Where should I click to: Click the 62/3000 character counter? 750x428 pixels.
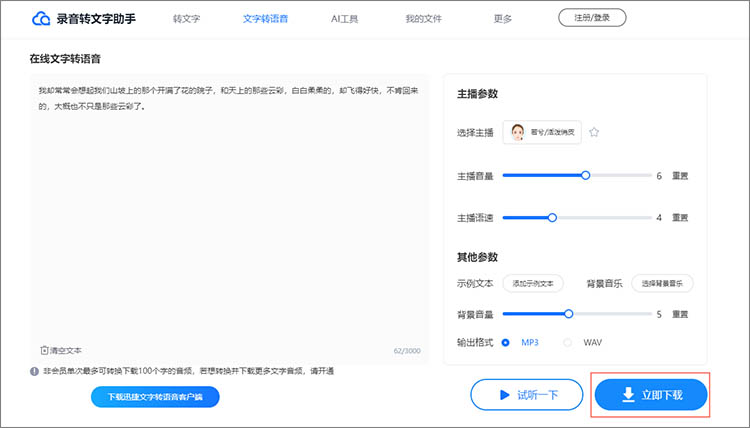(407, 351)
